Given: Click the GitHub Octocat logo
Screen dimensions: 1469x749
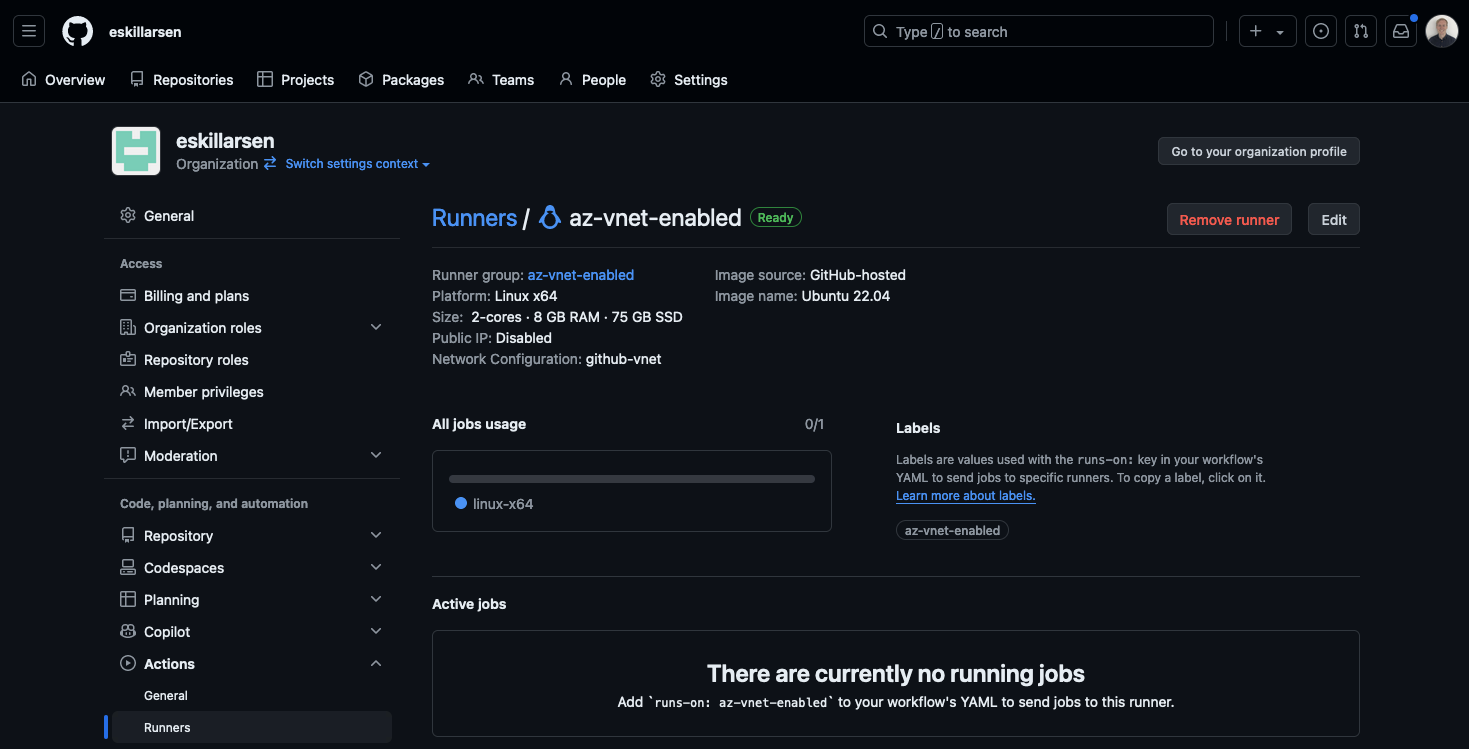Looking at the screenshot, I should [x=77, y=31].
